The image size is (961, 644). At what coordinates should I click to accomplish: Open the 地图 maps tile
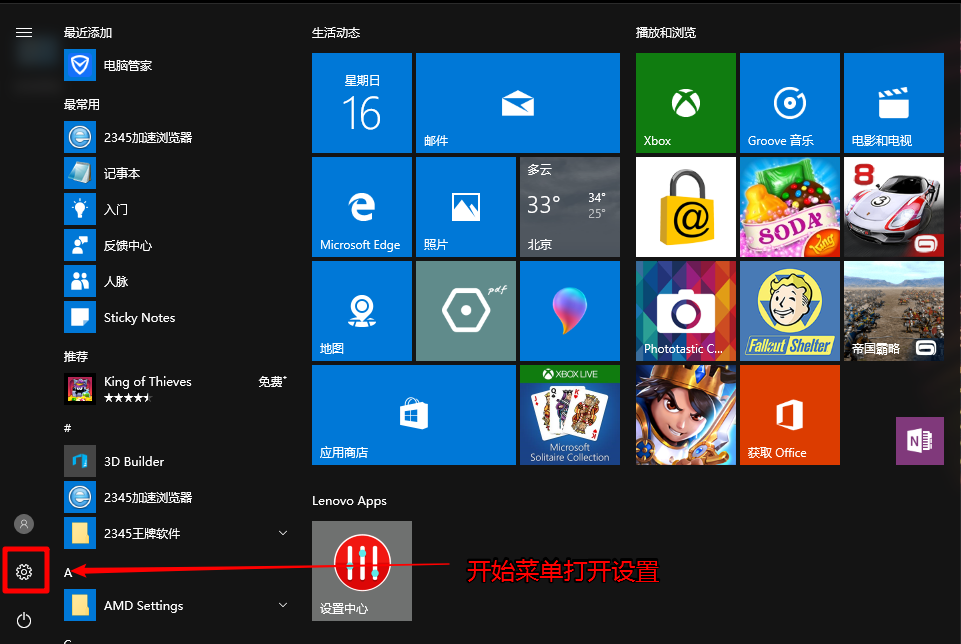[x=362, y=311]
